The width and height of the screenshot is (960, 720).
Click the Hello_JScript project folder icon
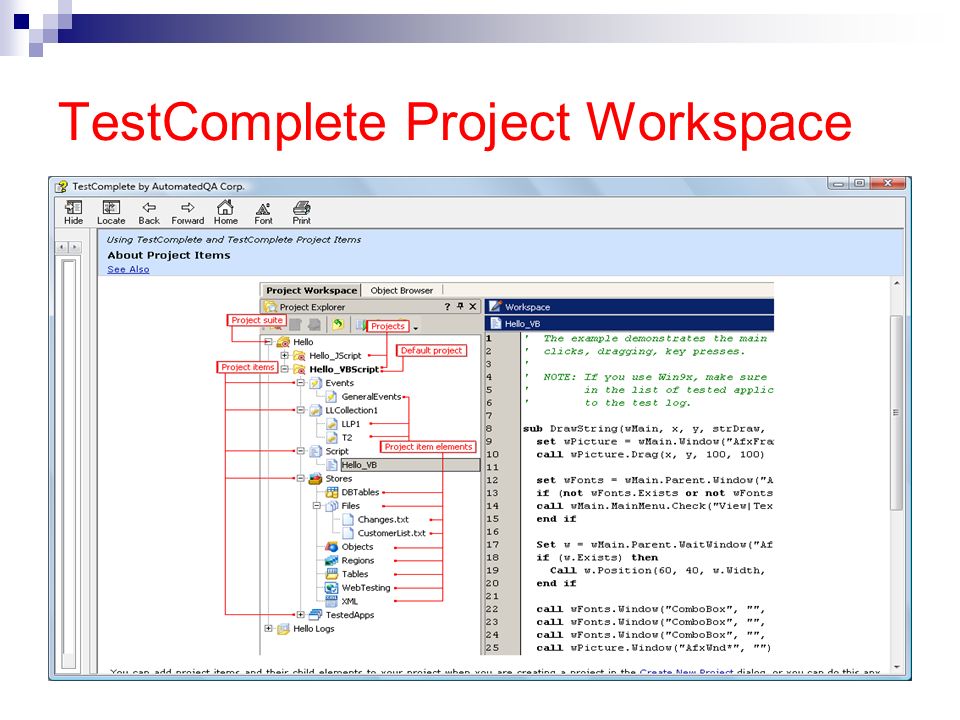click(299, 355)
